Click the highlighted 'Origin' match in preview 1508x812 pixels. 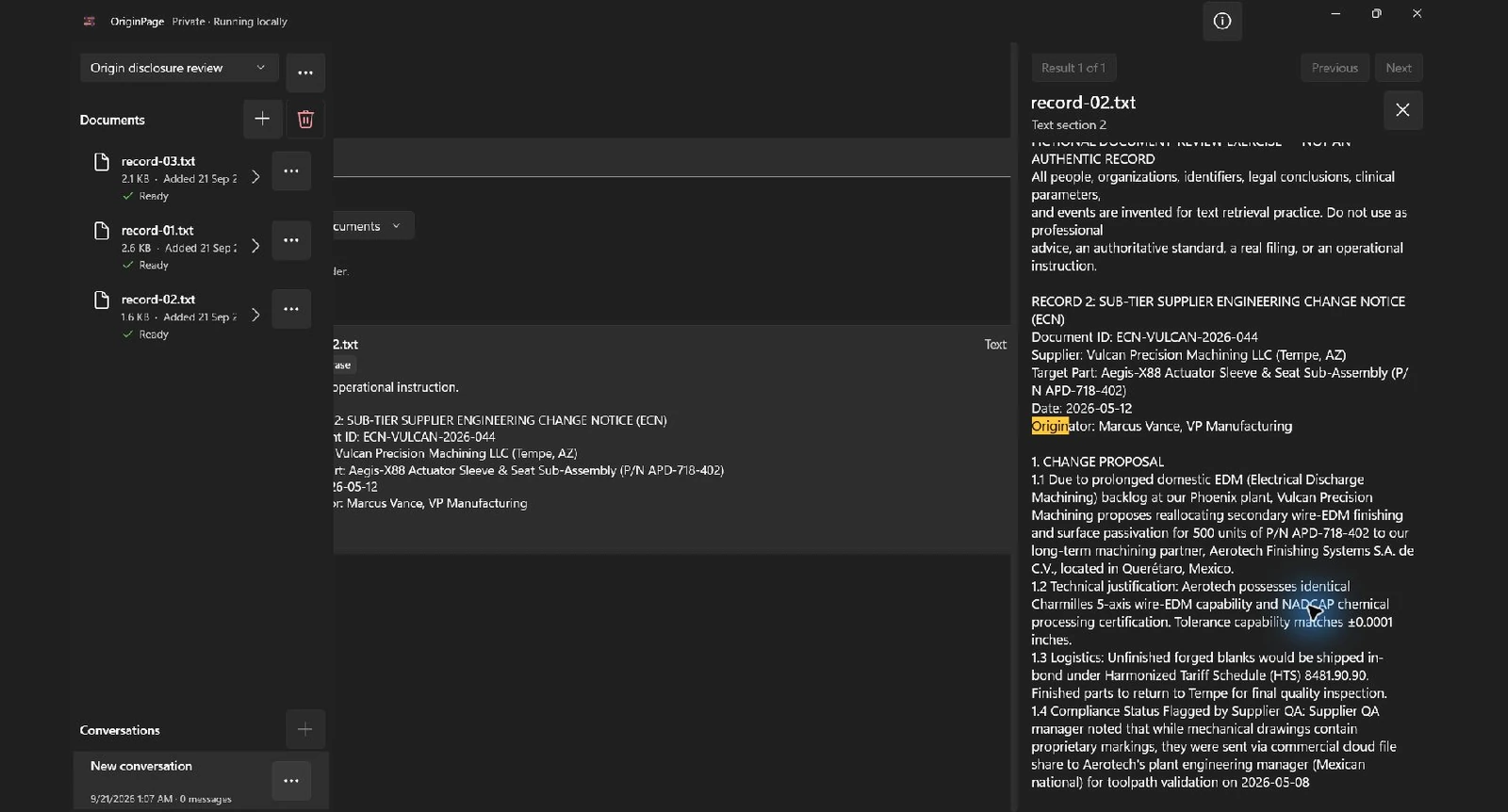tap(1049, 426)
